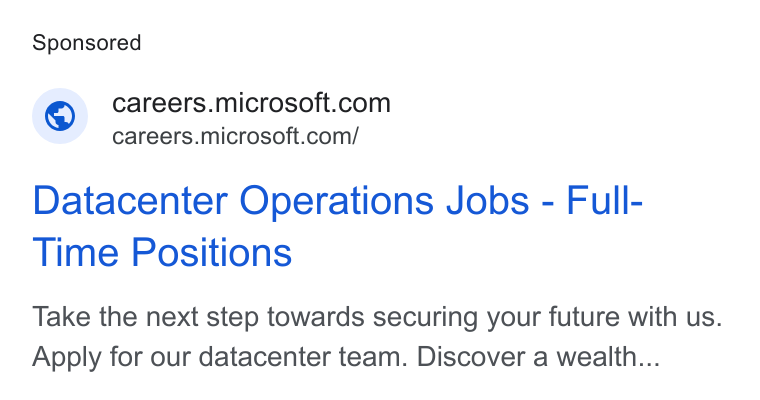Click the Take the next step text
Image resolution: width=760 pixels, height=400 pixels.
click(x=145, y=318)
